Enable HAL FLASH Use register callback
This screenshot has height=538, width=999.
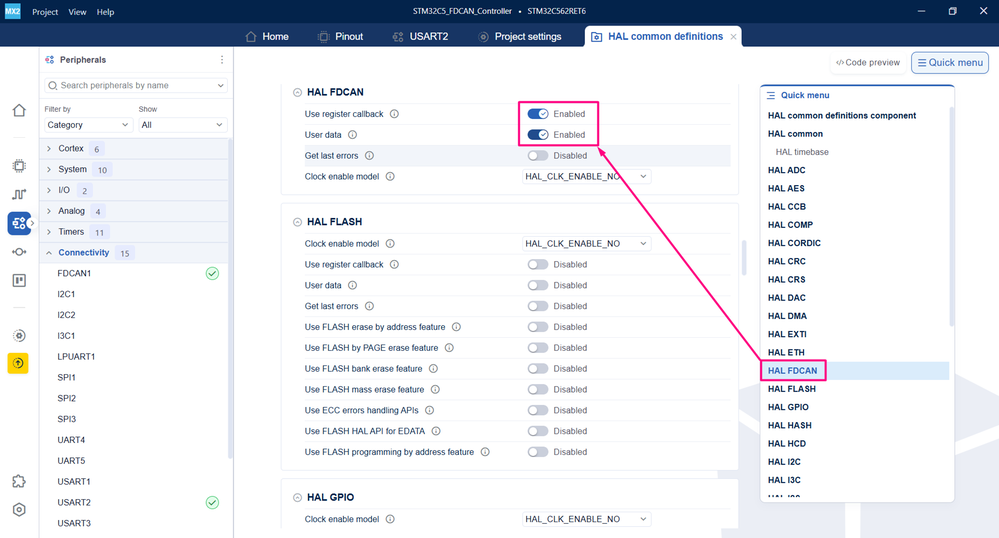pos(538,265)
